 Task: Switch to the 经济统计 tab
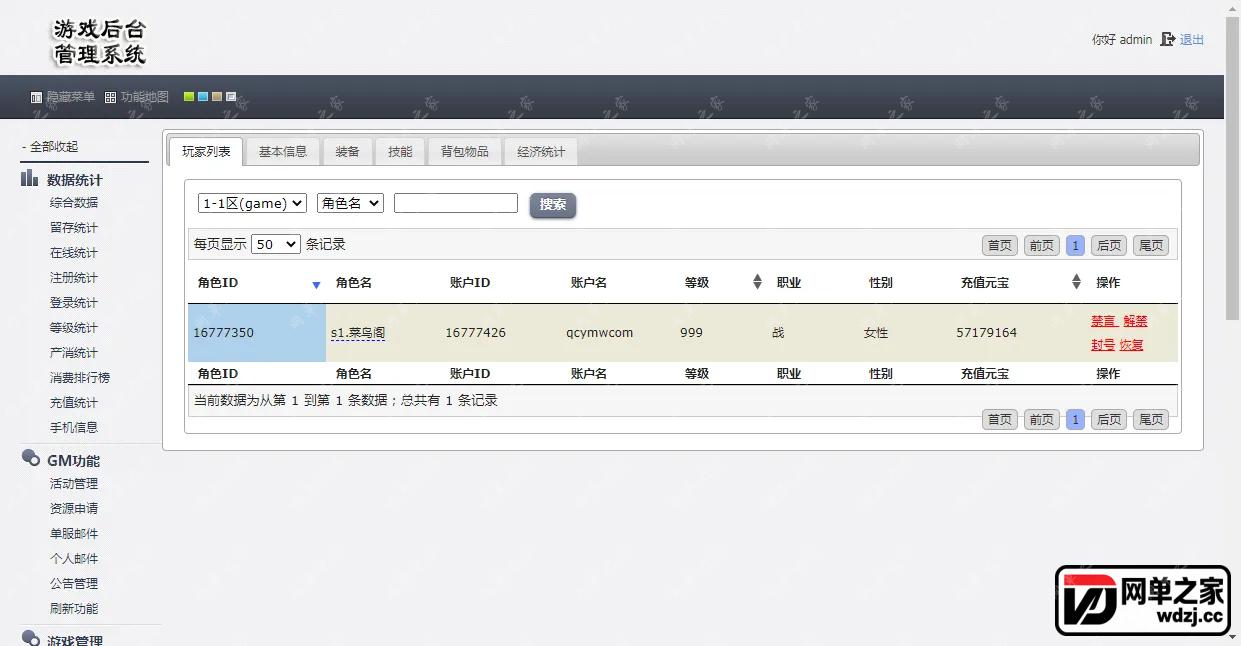[x=541, y=151]
